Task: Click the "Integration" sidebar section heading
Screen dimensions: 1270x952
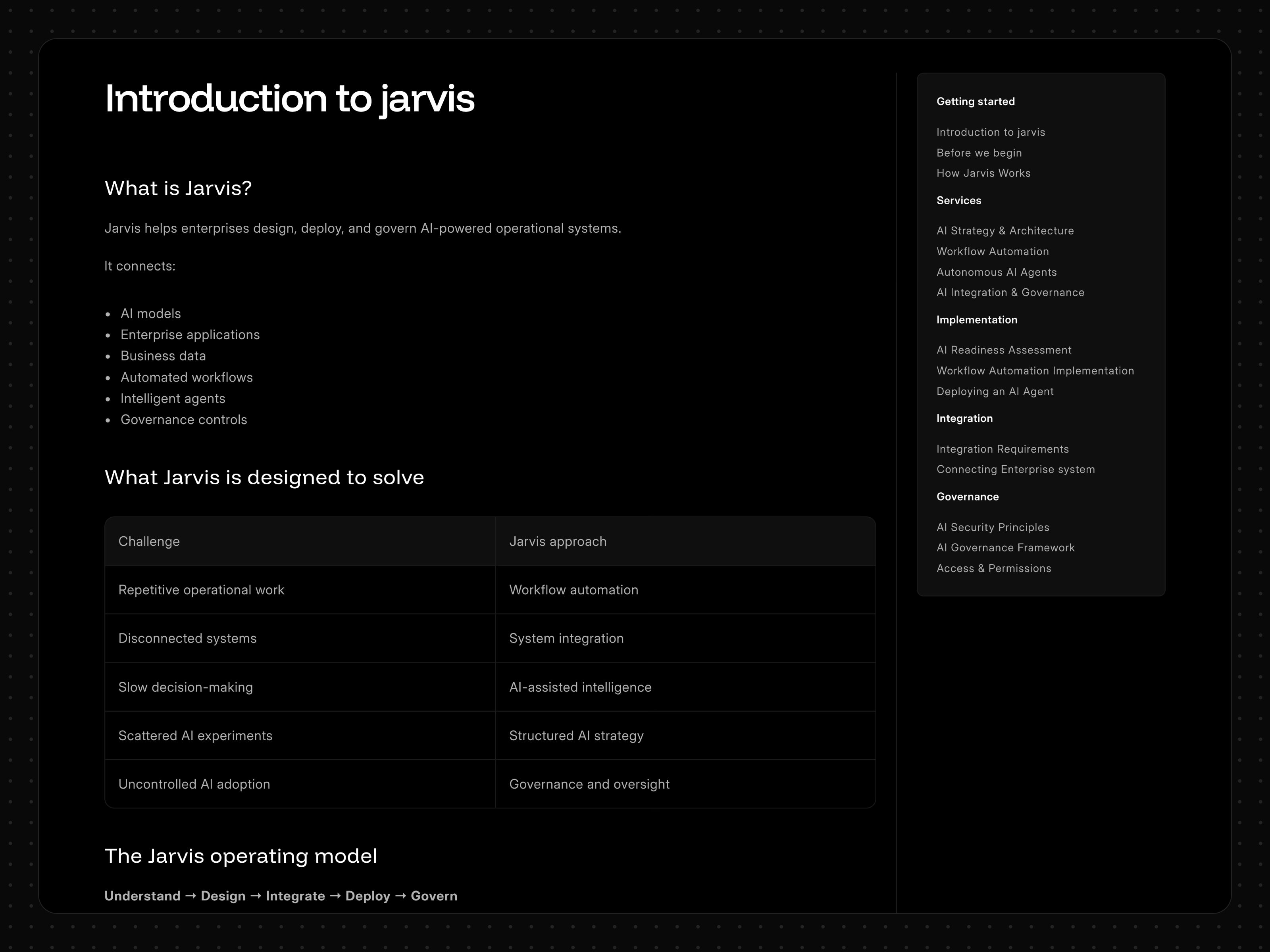Action: point(964,418)
